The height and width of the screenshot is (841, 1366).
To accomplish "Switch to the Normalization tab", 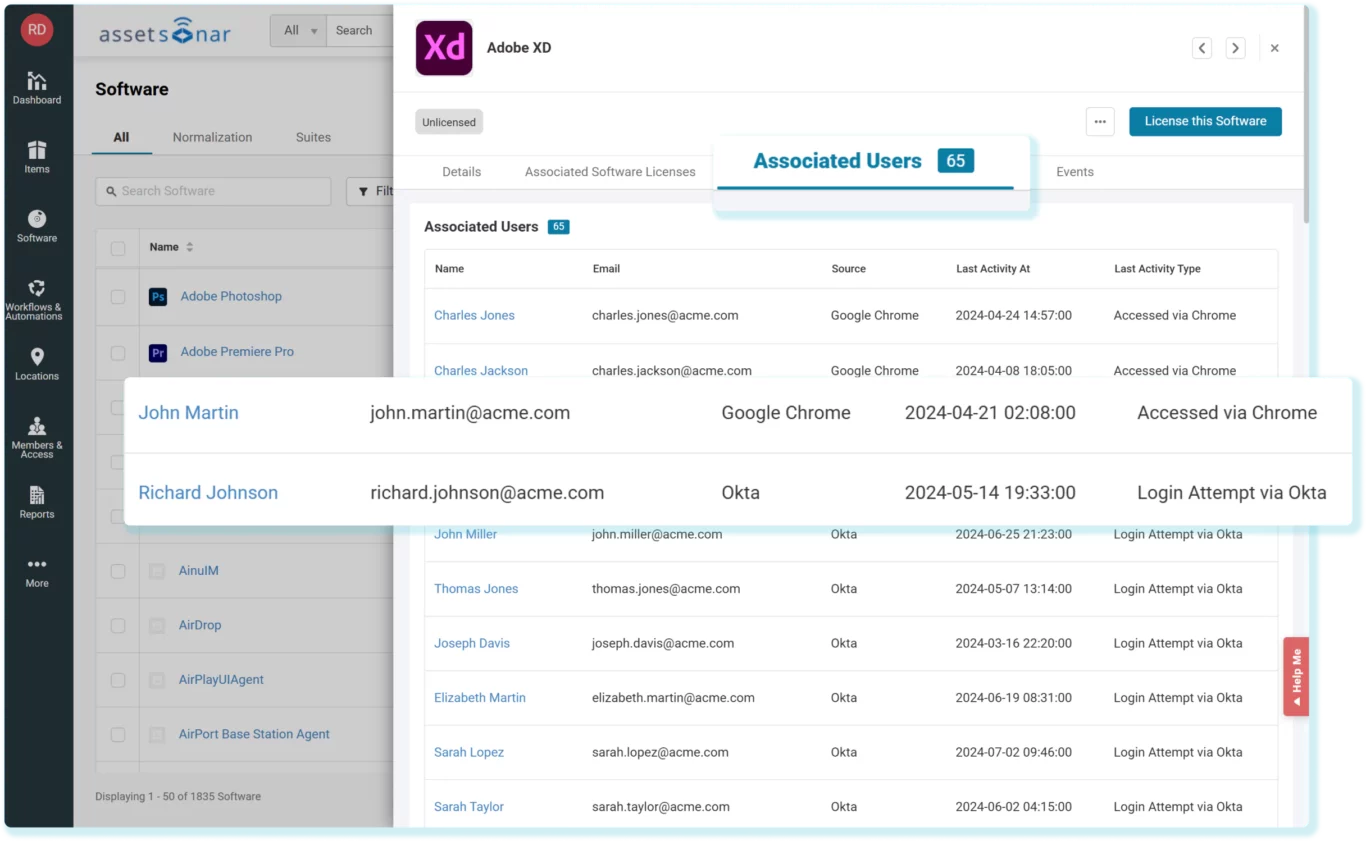I will (x=212, y=137).
